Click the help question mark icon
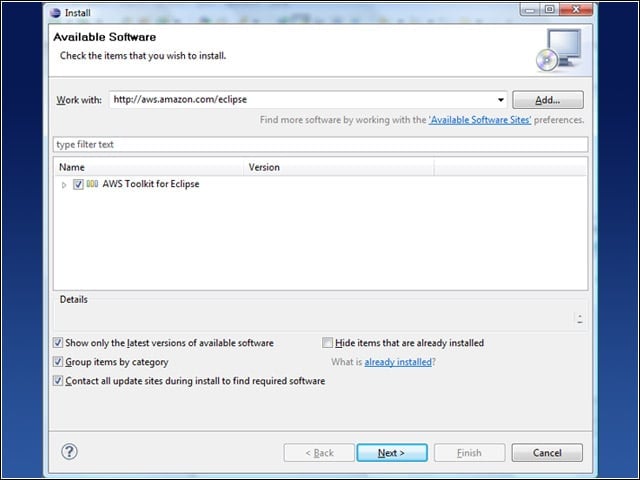 tap(69, 452)
